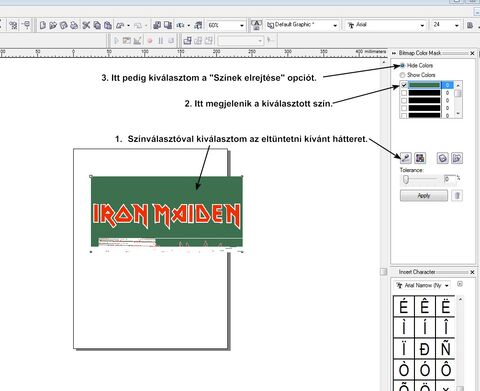This screenshot has width=480, height=391.
Task: Close the Insert Character docker
Action: pos(472,272)
